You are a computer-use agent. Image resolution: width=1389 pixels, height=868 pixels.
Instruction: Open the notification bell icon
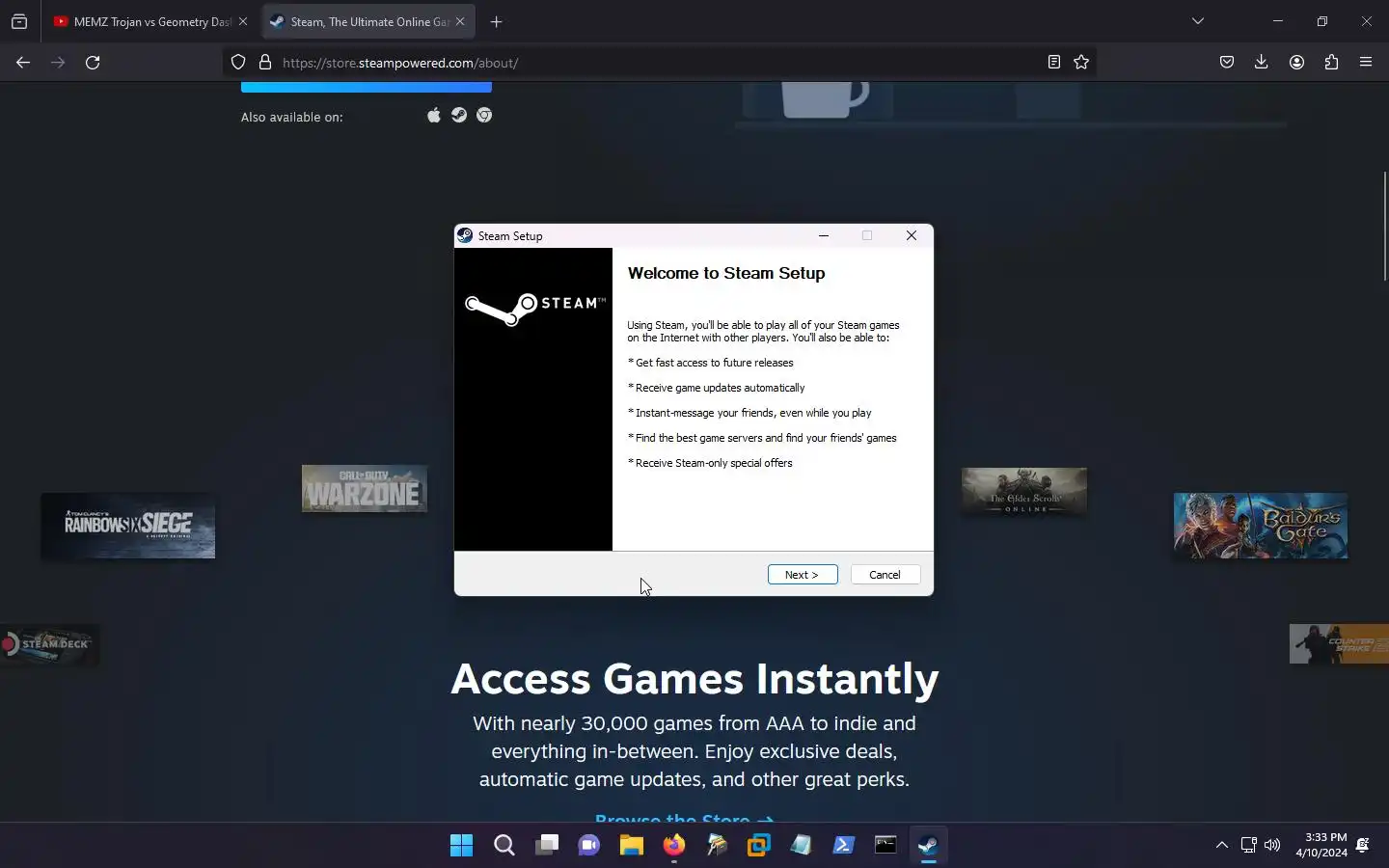coord(1363,845)
